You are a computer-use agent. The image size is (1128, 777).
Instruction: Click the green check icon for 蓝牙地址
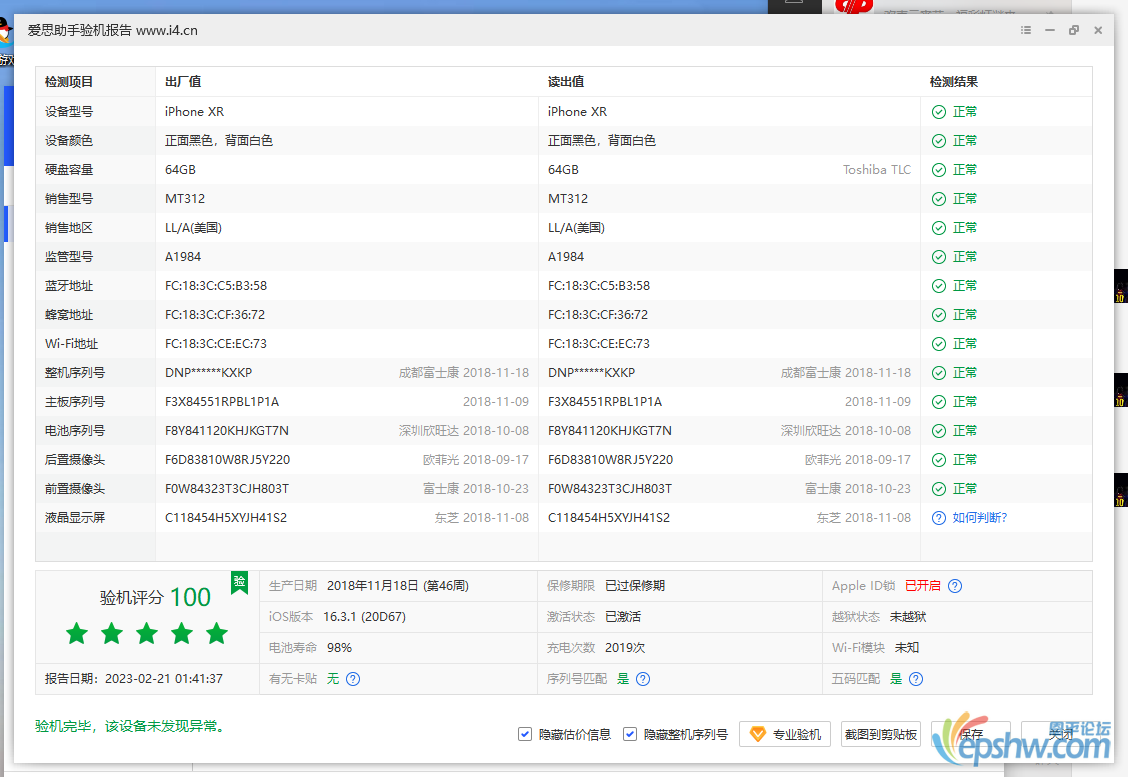[939, 286]
